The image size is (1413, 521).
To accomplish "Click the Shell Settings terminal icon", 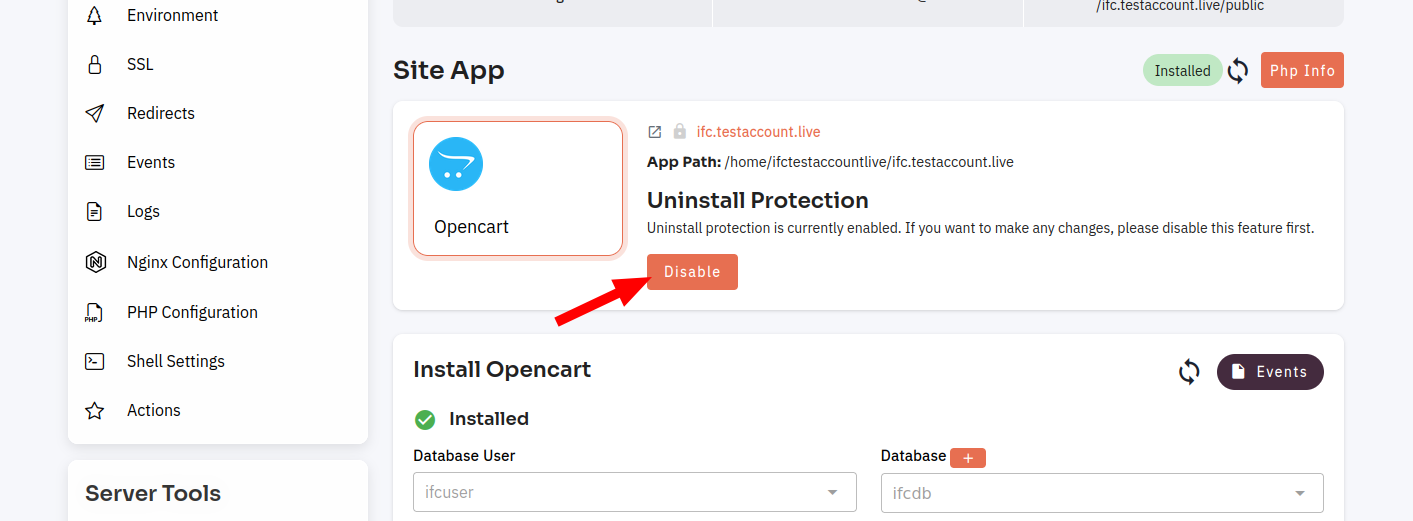I will [x=95, y=361].
